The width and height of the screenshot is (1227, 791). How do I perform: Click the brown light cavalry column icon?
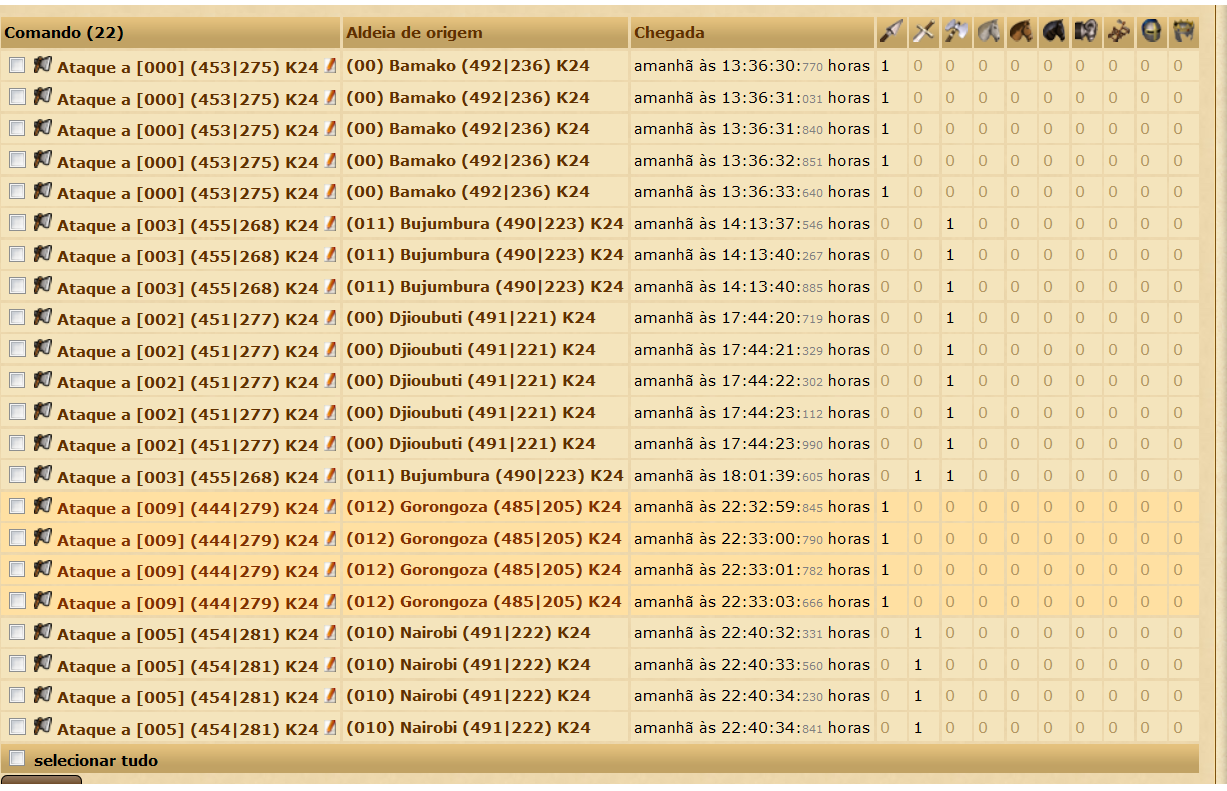click(1021, 32)
